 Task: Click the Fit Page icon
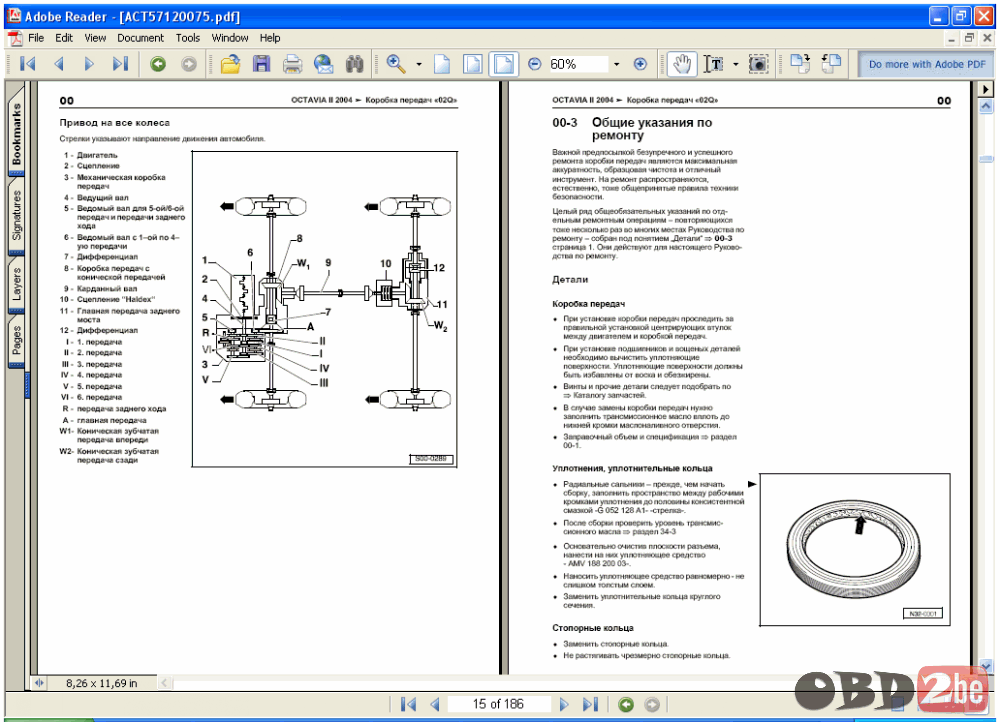pyautogui.click(x=473, y=64)
